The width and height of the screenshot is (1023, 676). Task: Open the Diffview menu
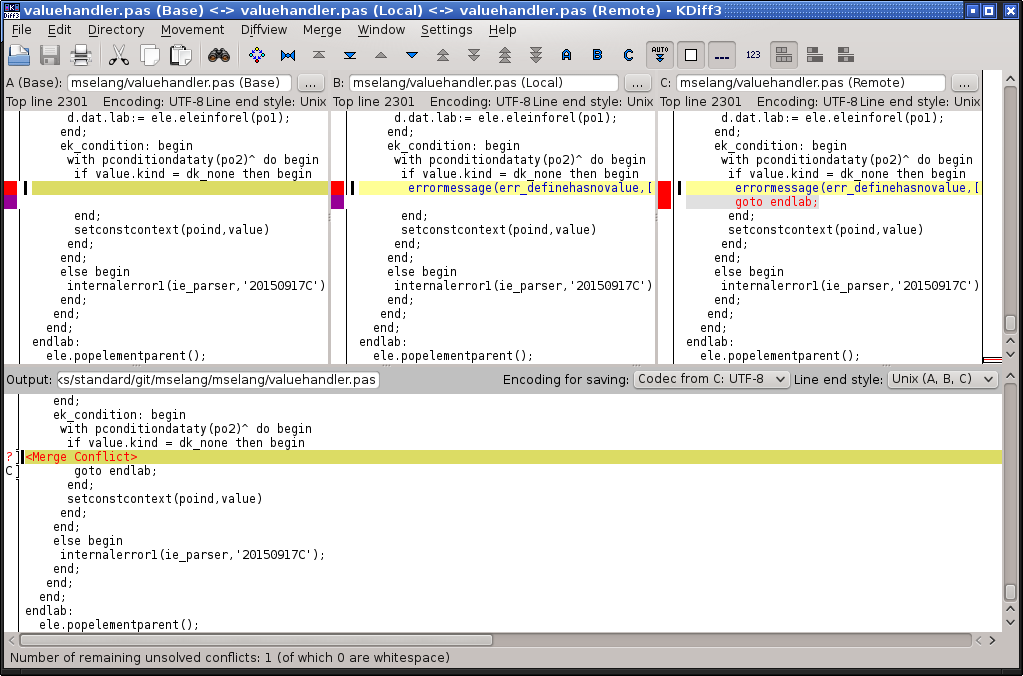[263, 30]
